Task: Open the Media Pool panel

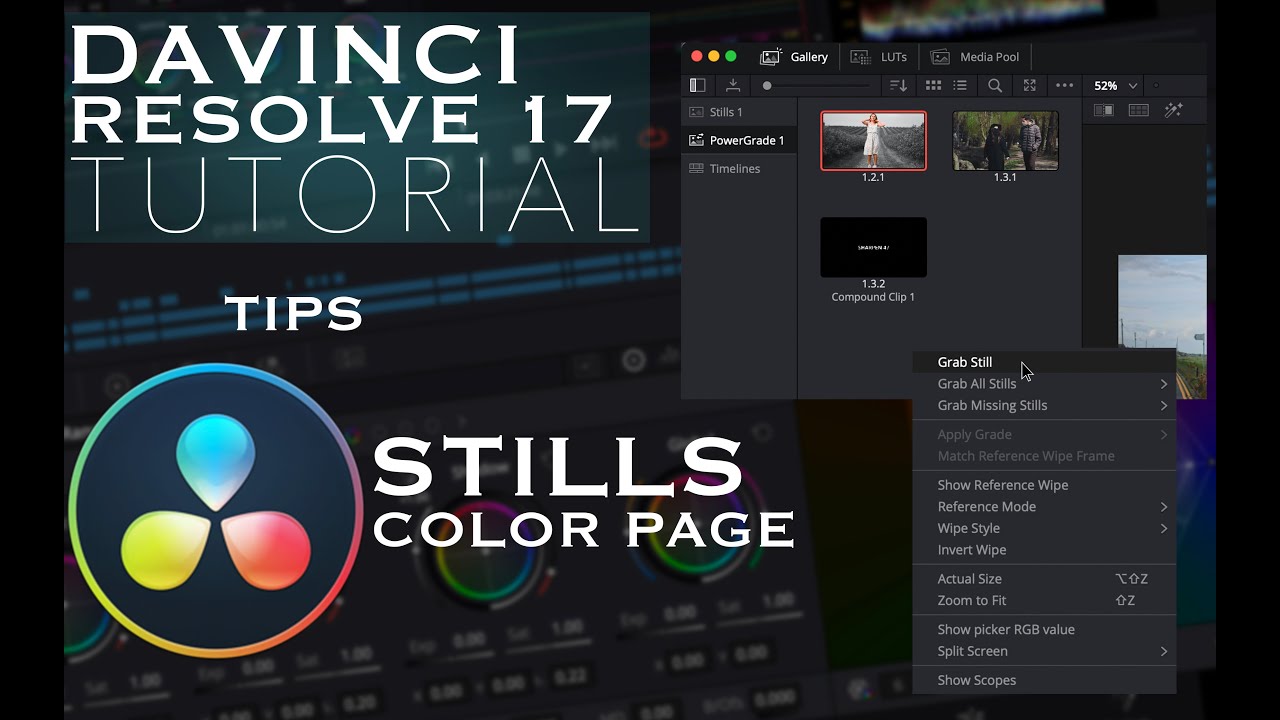Action: 975,57
